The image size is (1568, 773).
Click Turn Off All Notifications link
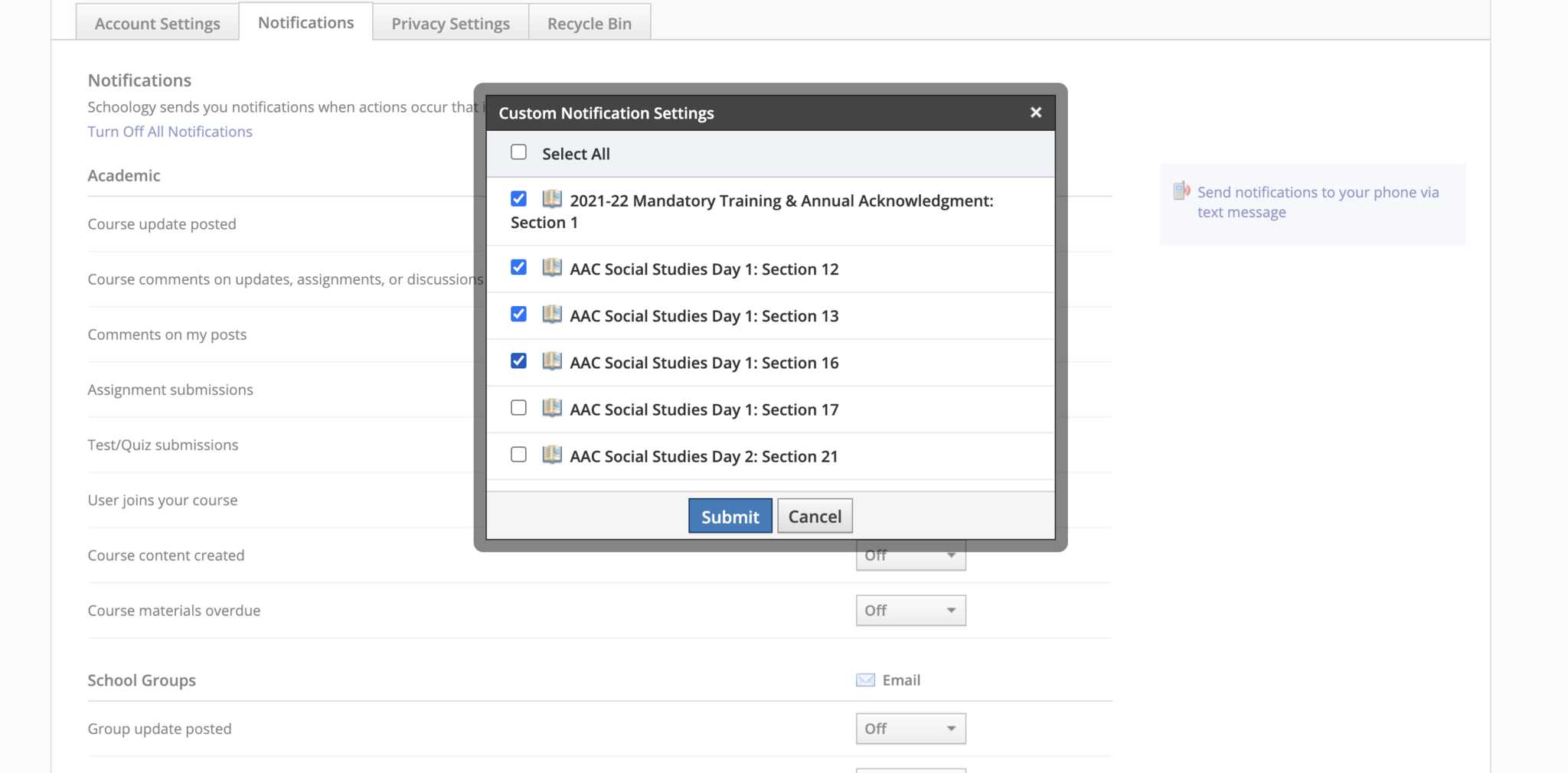click(170, 132)
